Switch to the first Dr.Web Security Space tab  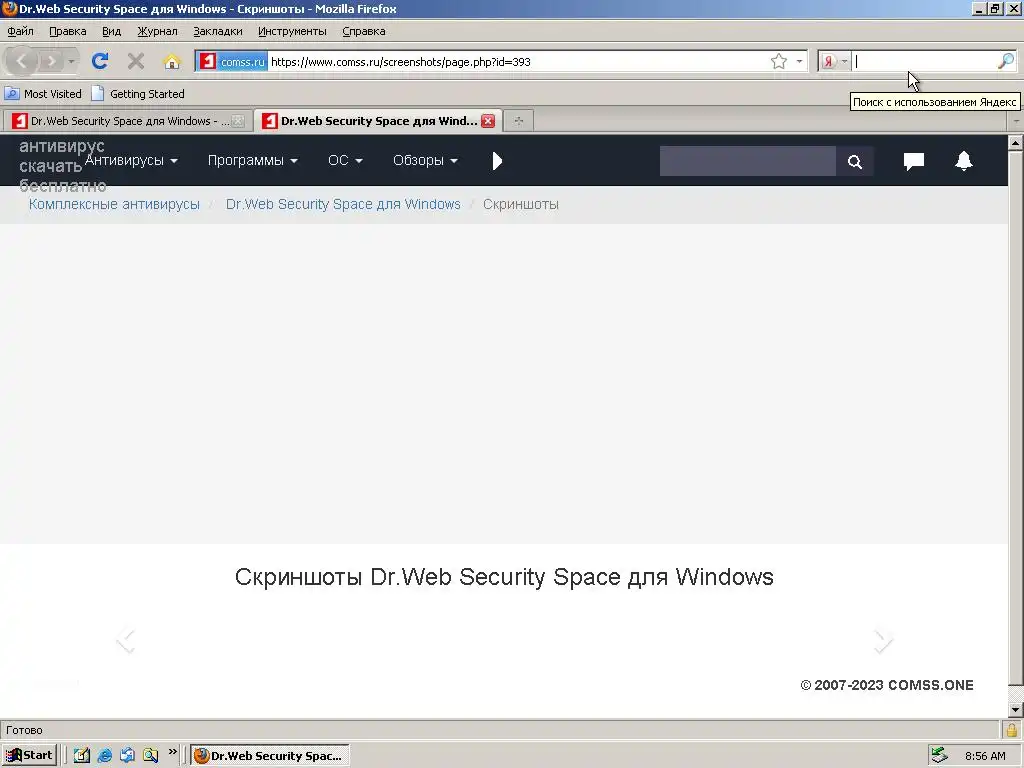pyautogui.click(x=127, y=121)
